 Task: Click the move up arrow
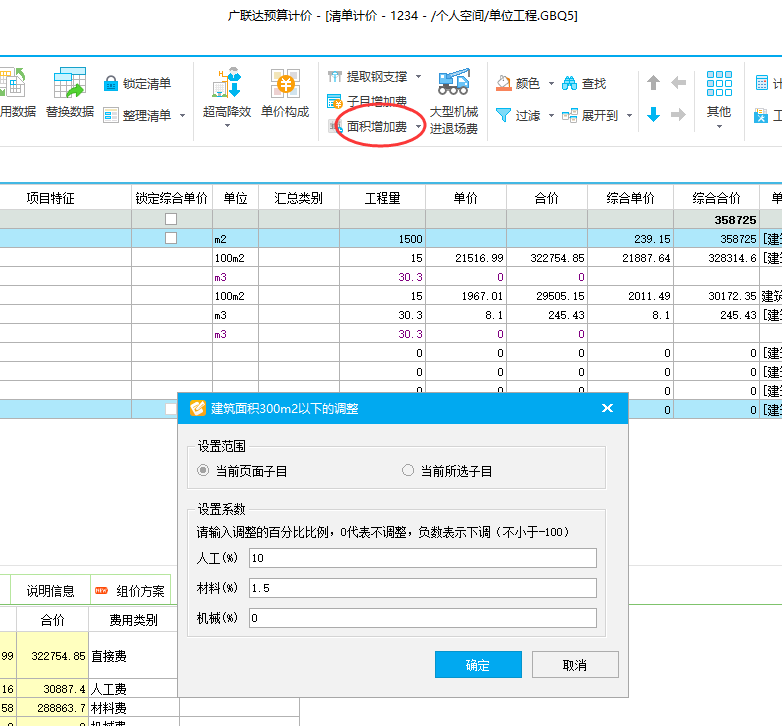(x=653, y=82)
